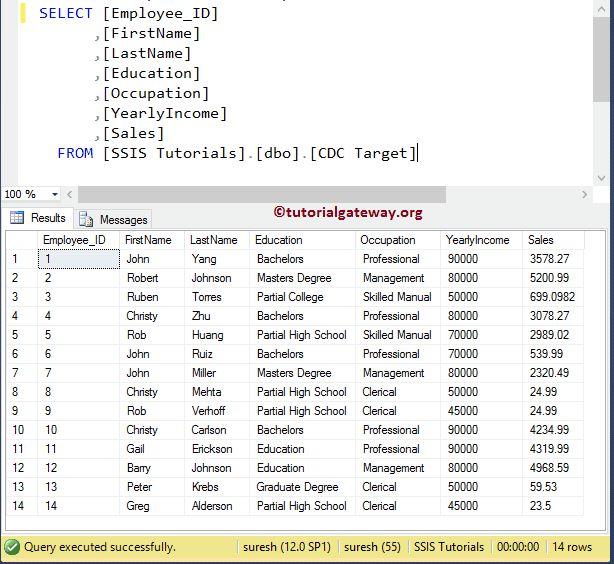Screen dimensions: 614x564
Task: Place cursor after [CDC Target] in query editor
Action: click(x=417, y=153)
